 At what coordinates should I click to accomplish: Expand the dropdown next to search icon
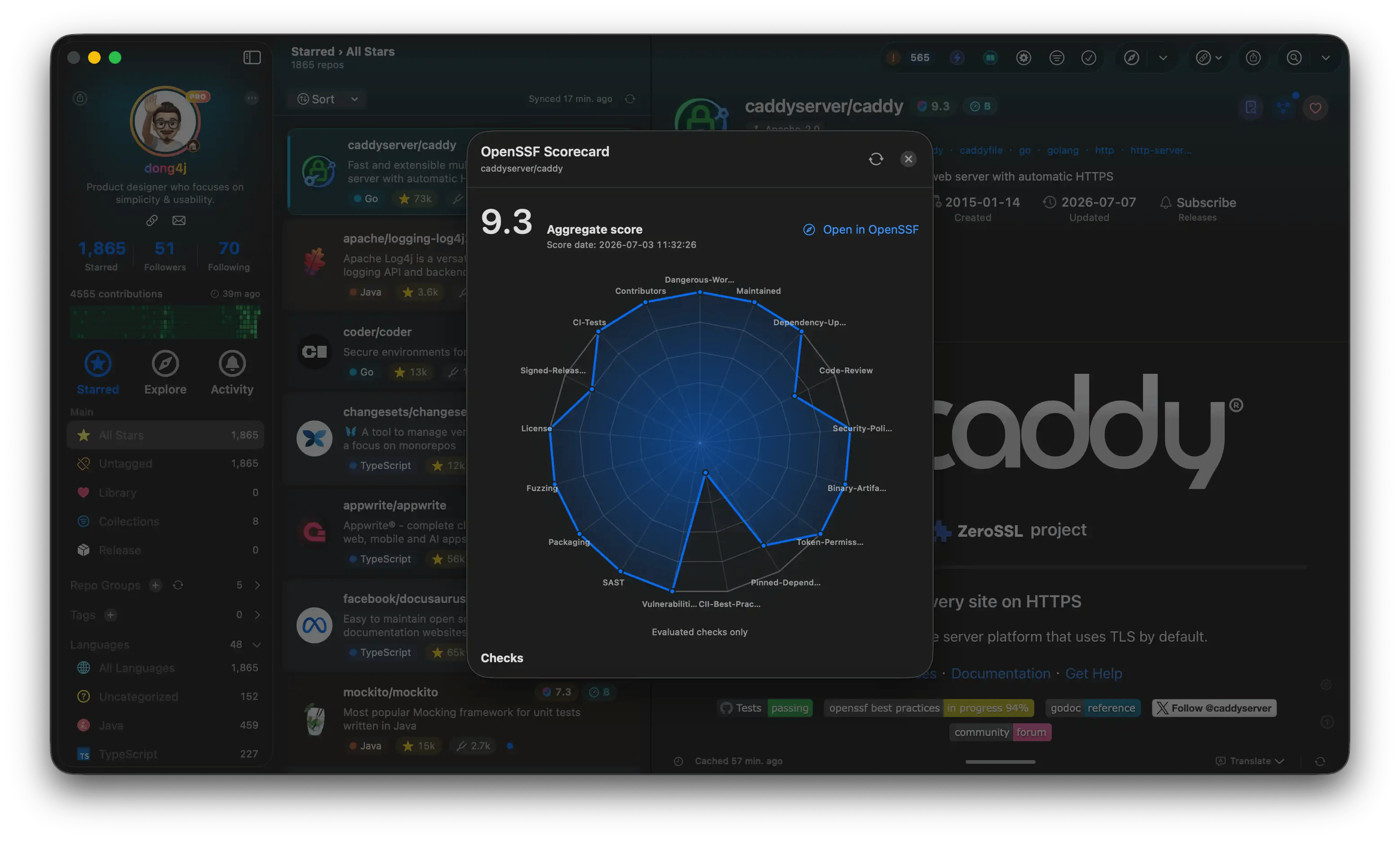[x=1326, y=58]
